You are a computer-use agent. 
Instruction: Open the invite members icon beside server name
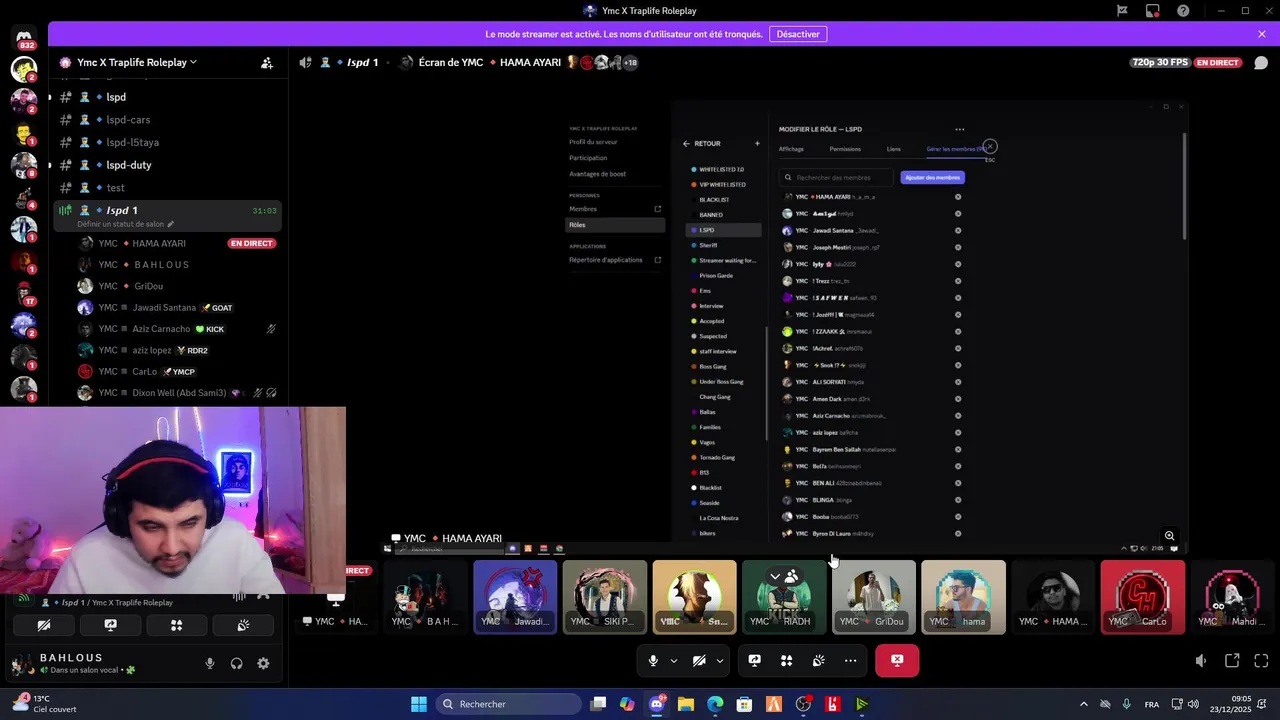[x=267, y=62]
